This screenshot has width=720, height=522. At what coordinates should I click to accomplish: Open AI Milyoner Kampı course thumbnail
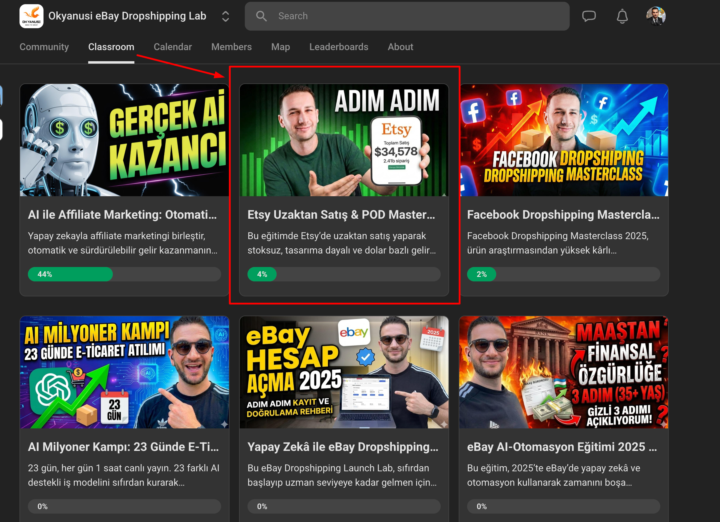[x=124, y=372]
